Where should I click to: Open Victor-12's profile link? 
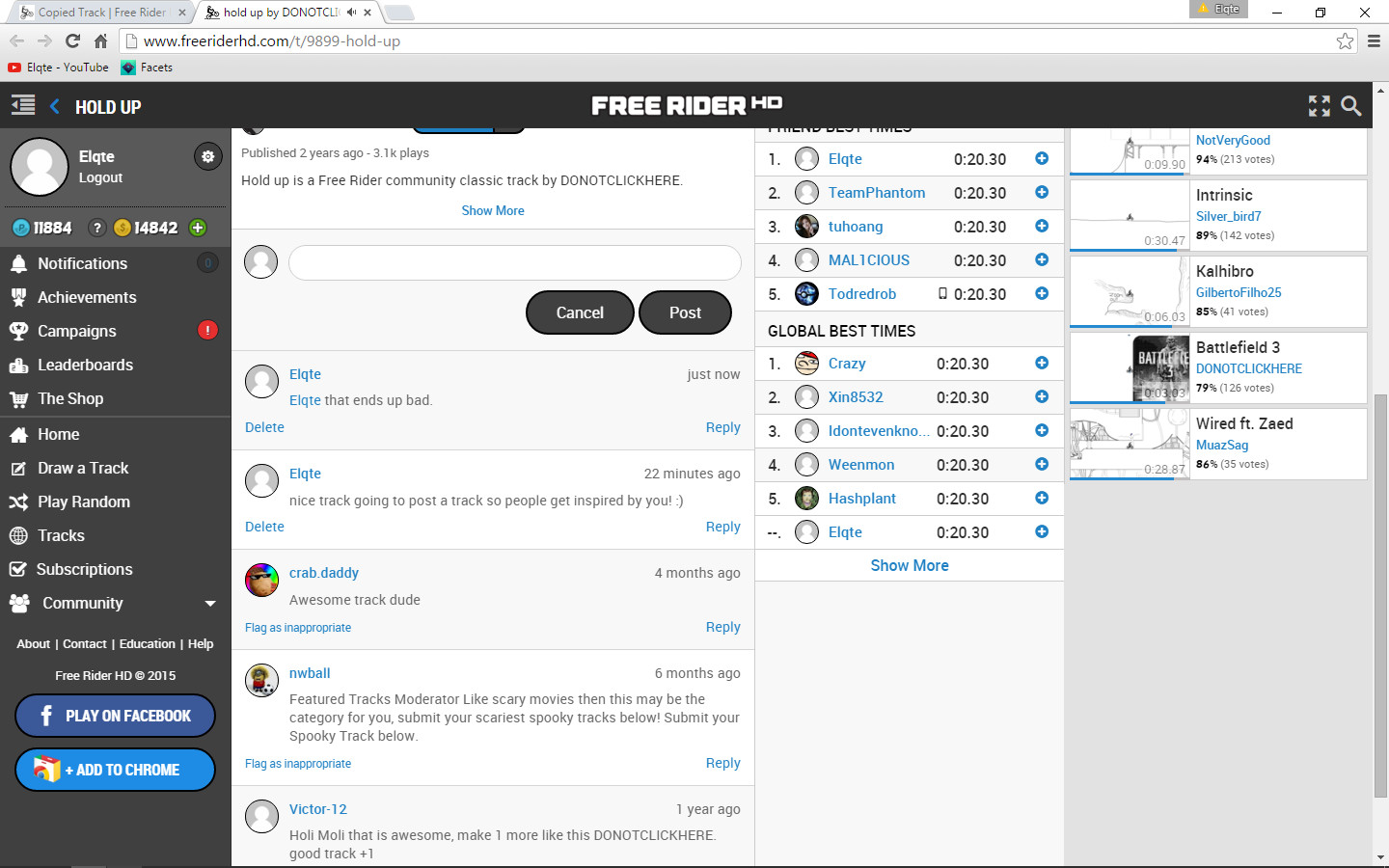318,809
